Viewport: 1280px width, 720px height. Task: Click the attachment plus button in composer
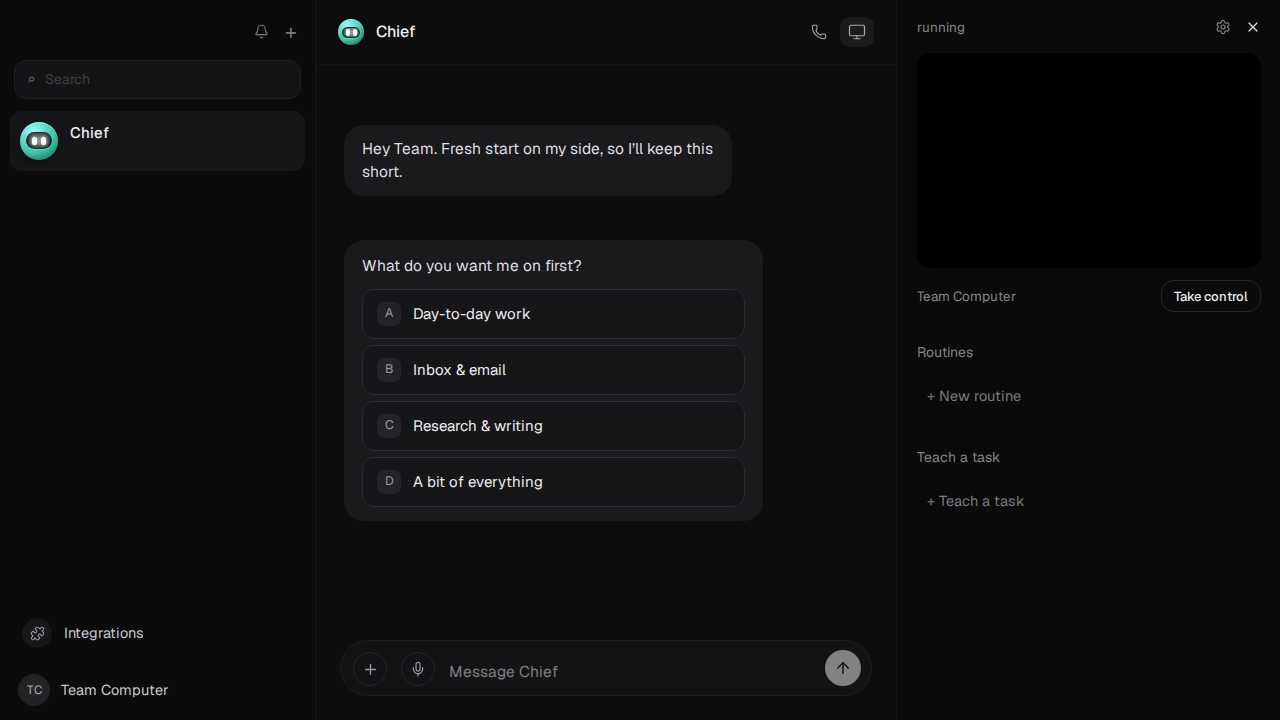(x=370, y=669)
